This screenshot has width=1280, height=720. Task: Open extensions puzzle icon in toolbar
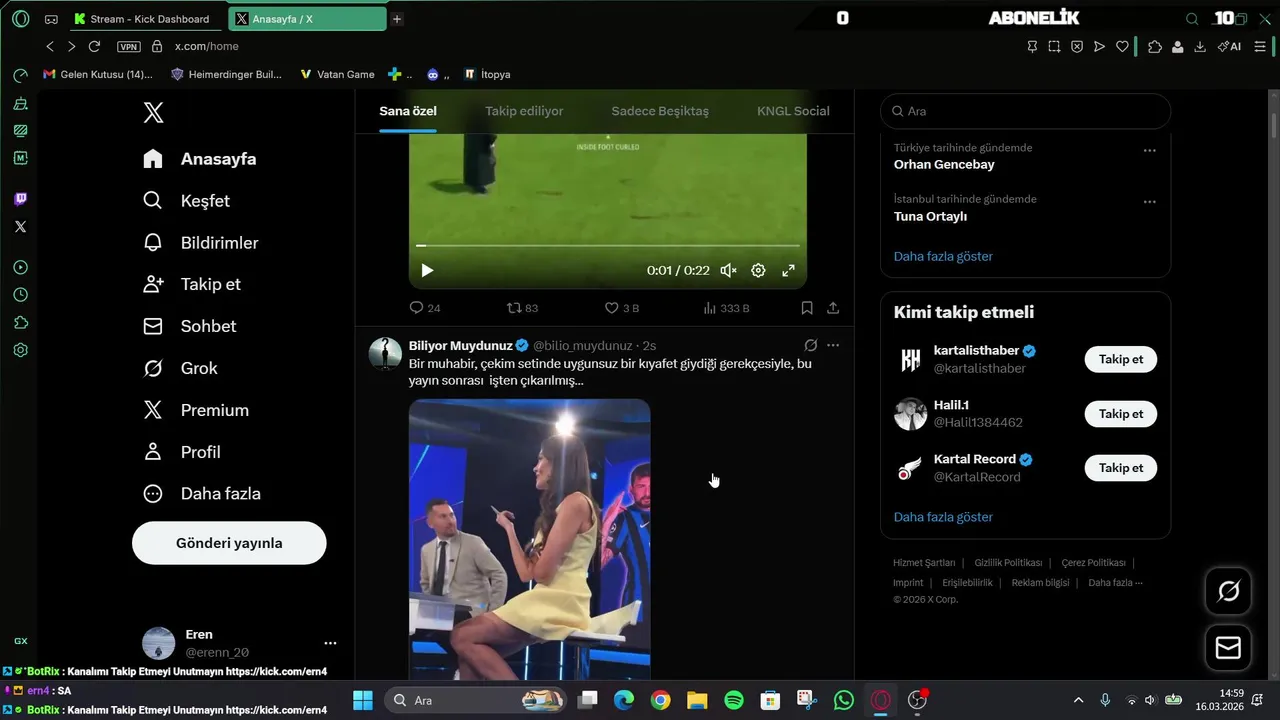pyautogui.click(x=1155, y=46)
